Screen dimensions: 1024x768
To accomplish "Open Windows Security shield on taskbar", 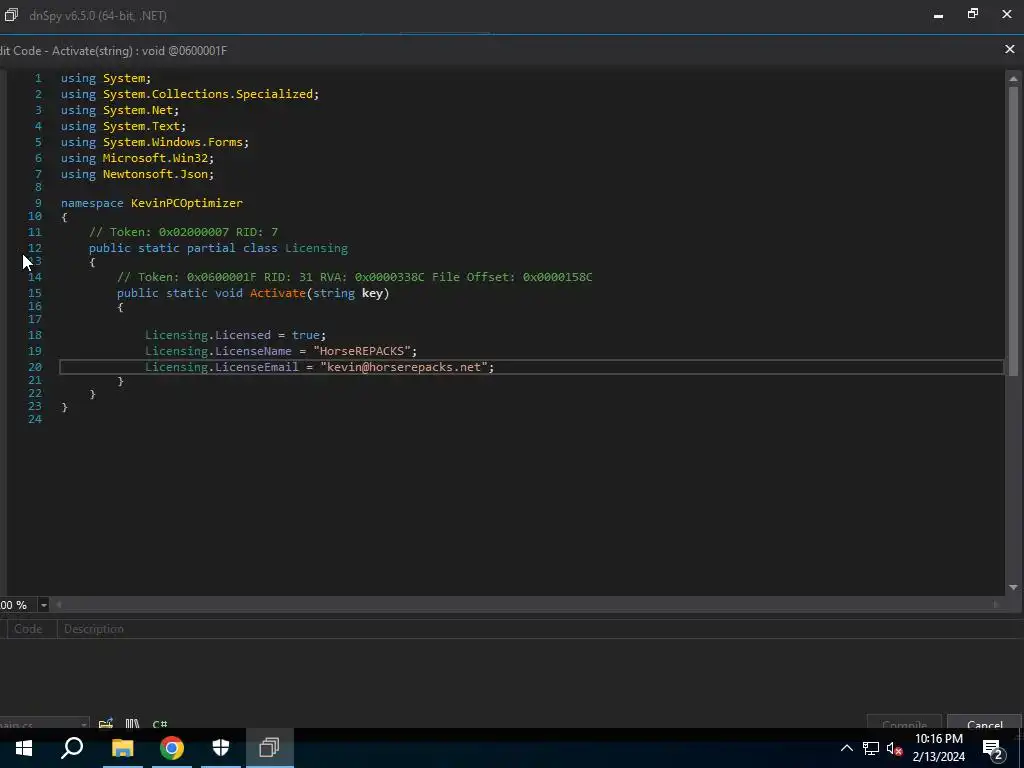I will point(221,748).
